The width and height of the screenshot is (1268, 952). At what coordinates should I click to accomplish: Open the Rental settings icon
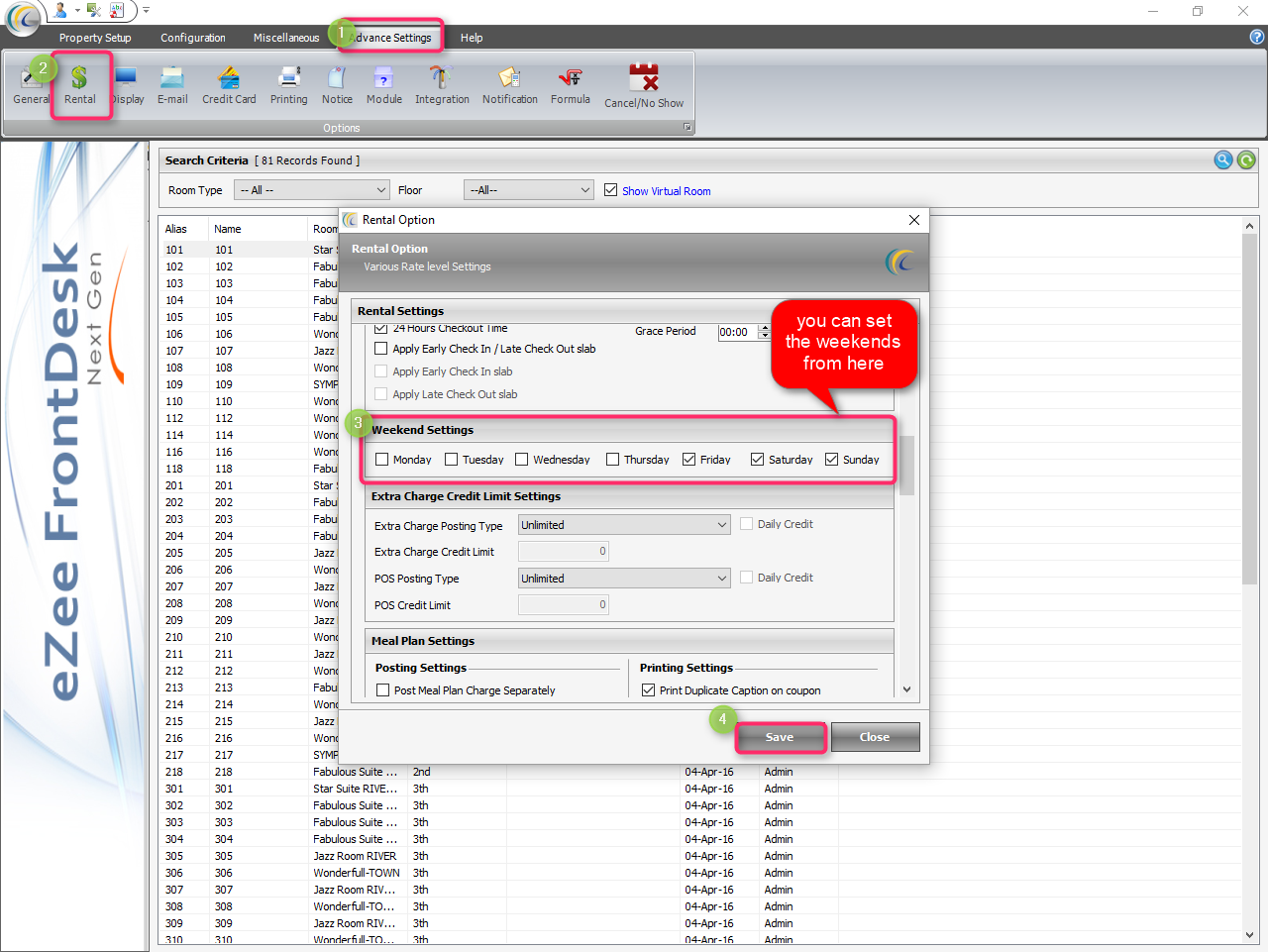click(80, 86)
